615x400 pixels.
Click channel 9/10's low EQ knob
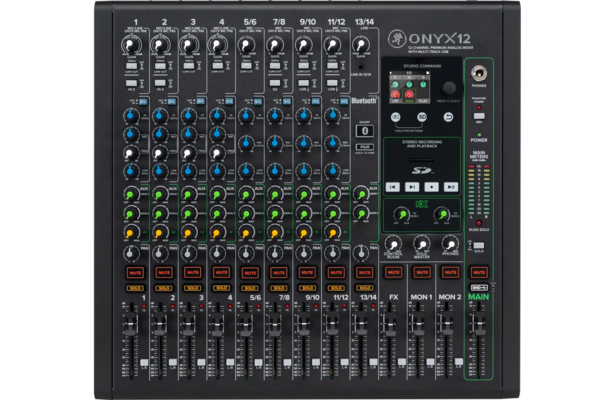point(304,170)
